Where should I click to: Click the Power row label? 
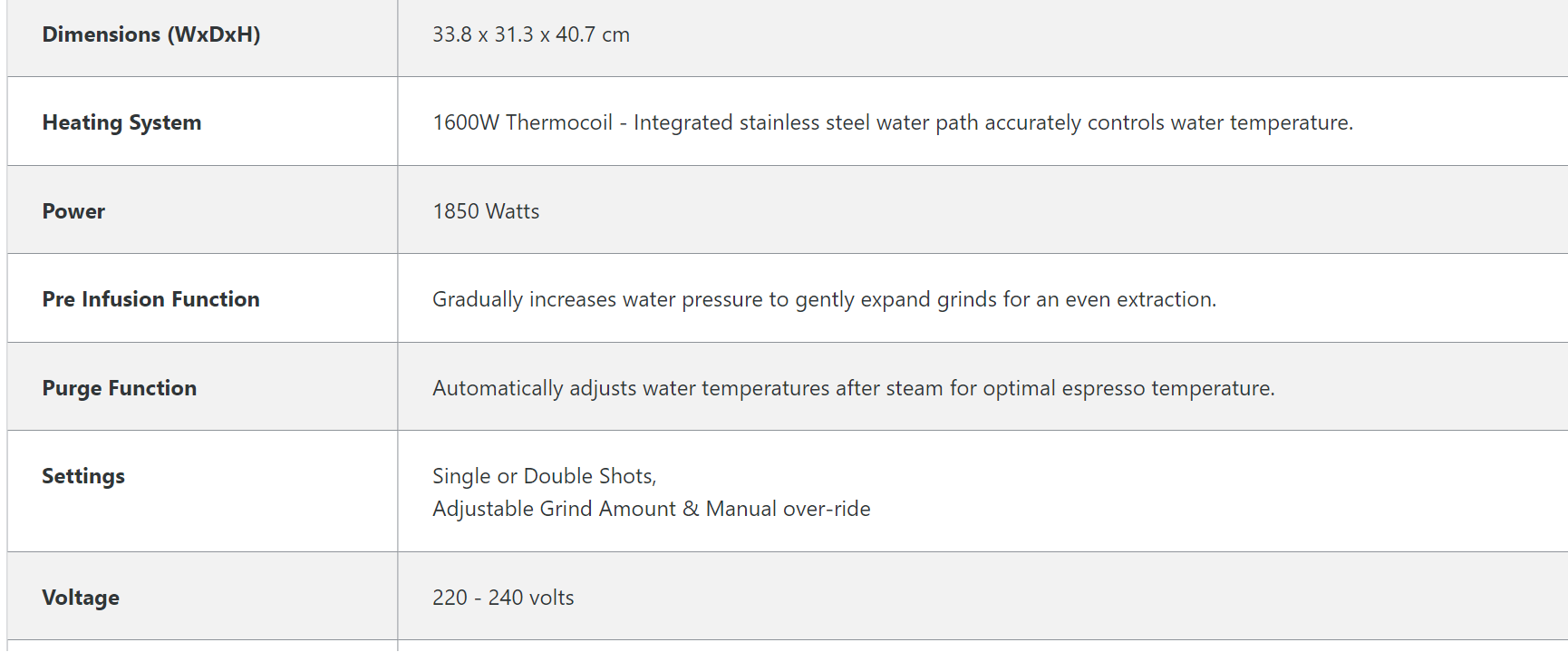(73, 211)
